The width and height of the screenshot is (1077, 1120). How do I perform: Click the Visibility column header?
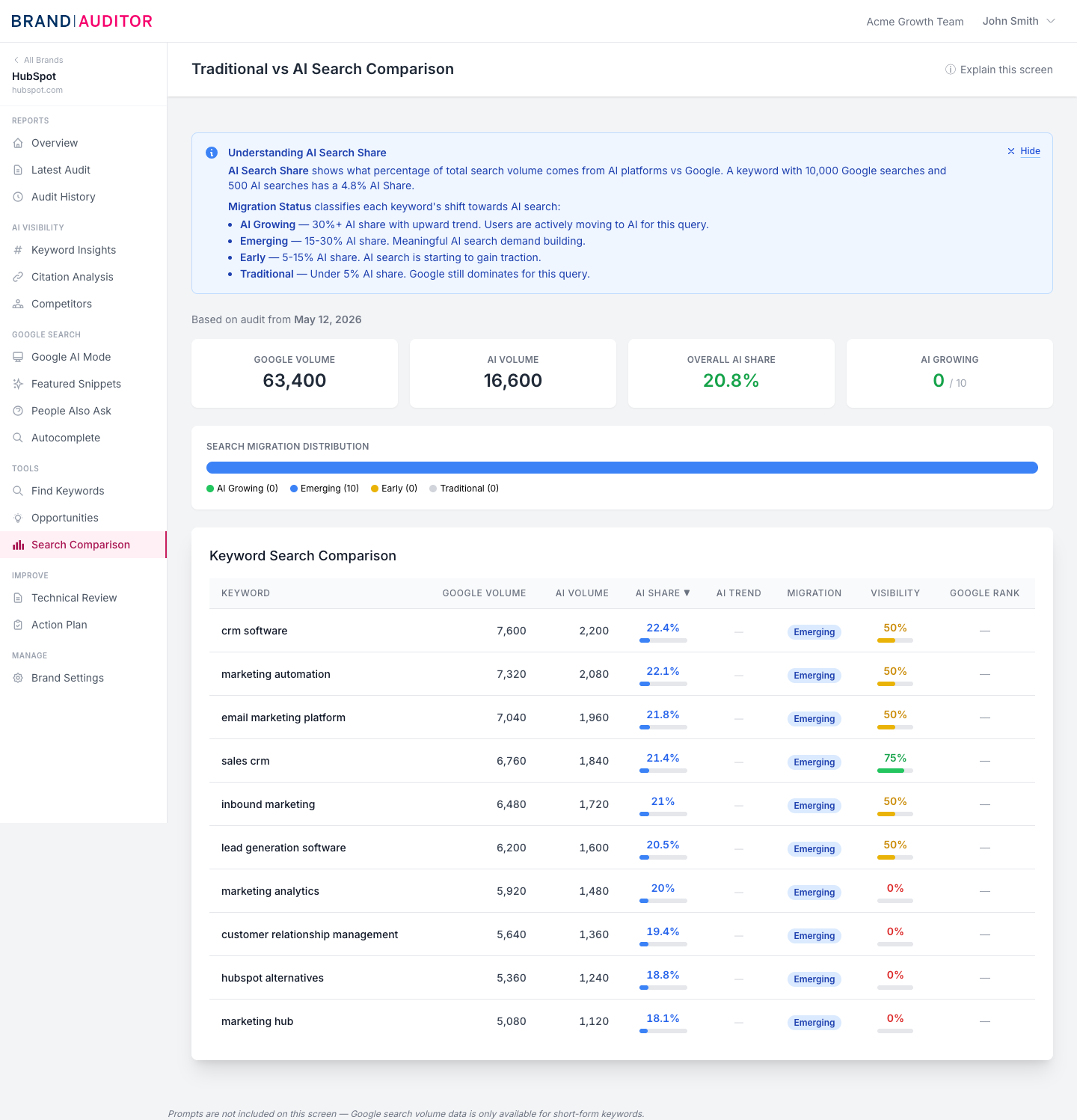(895, 593)
